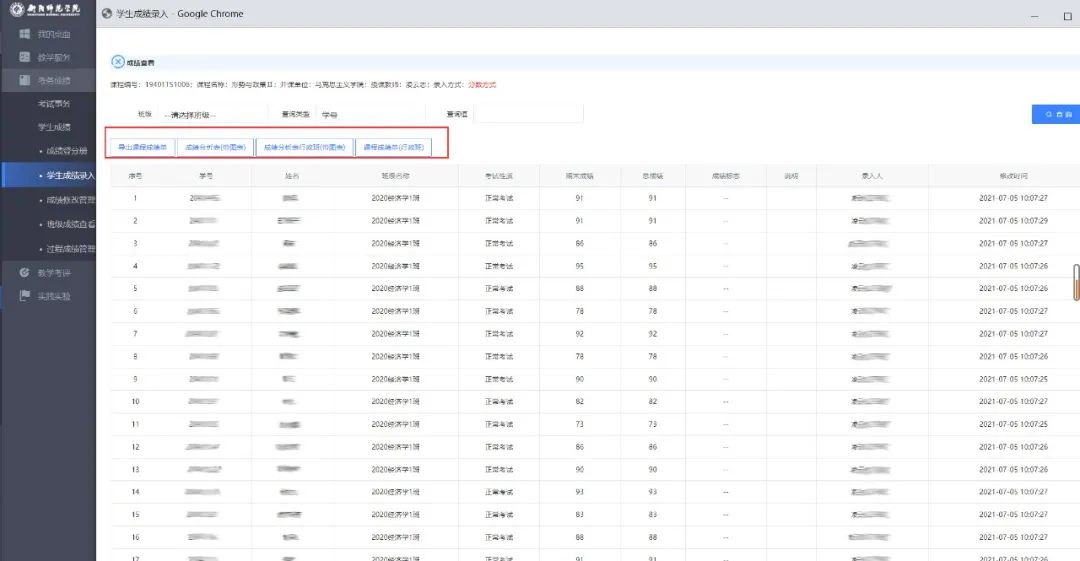Go to 考试事务 in the sidebar
1080x561 pixels.
pos(54,103)
